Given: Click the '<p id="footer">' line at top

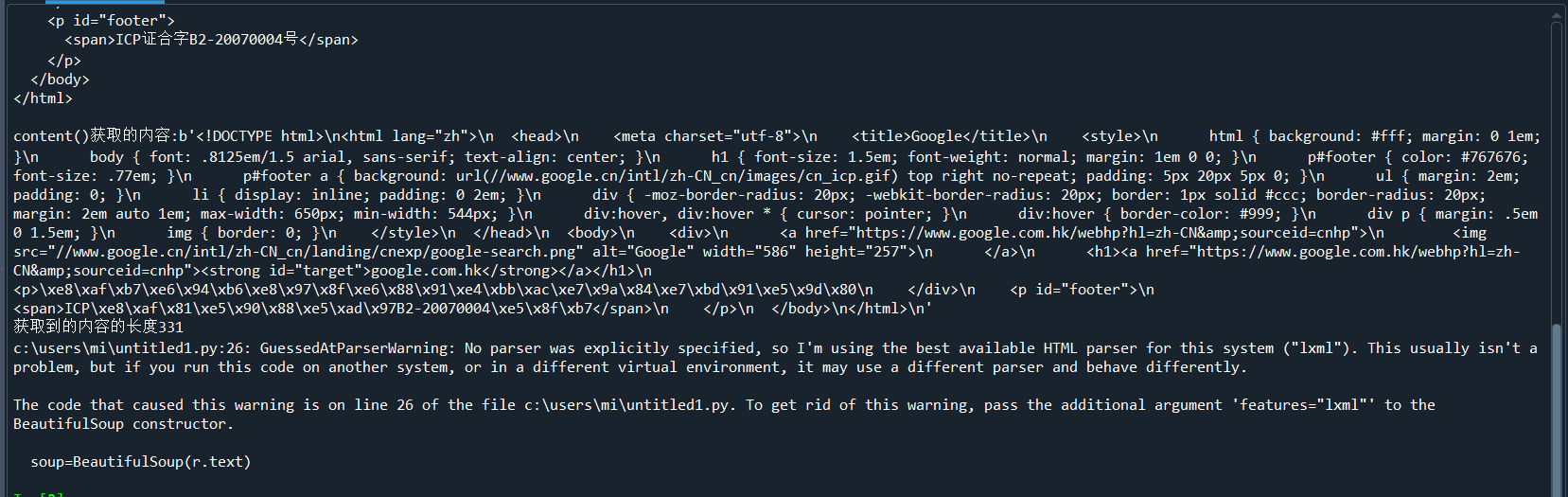Looking at the screenshot, I should click(x=111, y=21).
